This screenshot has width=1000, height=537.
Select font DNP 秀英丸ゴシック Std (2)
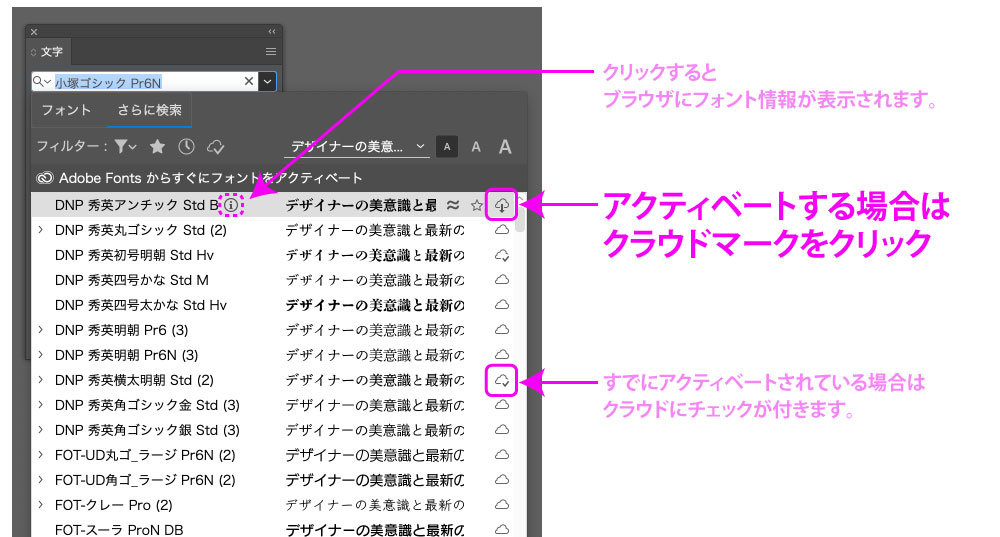(141, 230)
